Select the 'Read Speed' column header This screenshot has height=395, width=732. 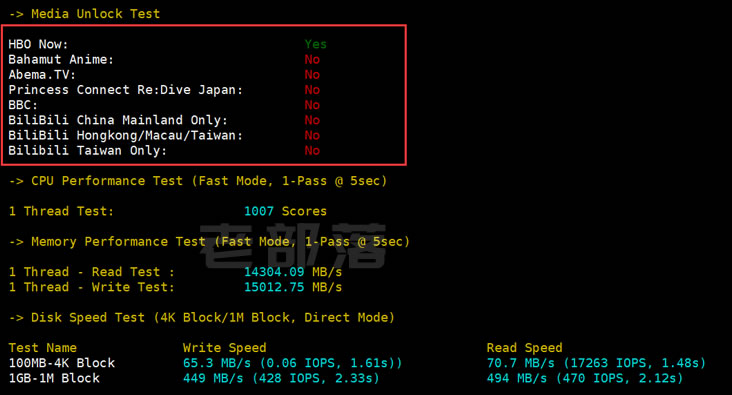tap(524, 348)
